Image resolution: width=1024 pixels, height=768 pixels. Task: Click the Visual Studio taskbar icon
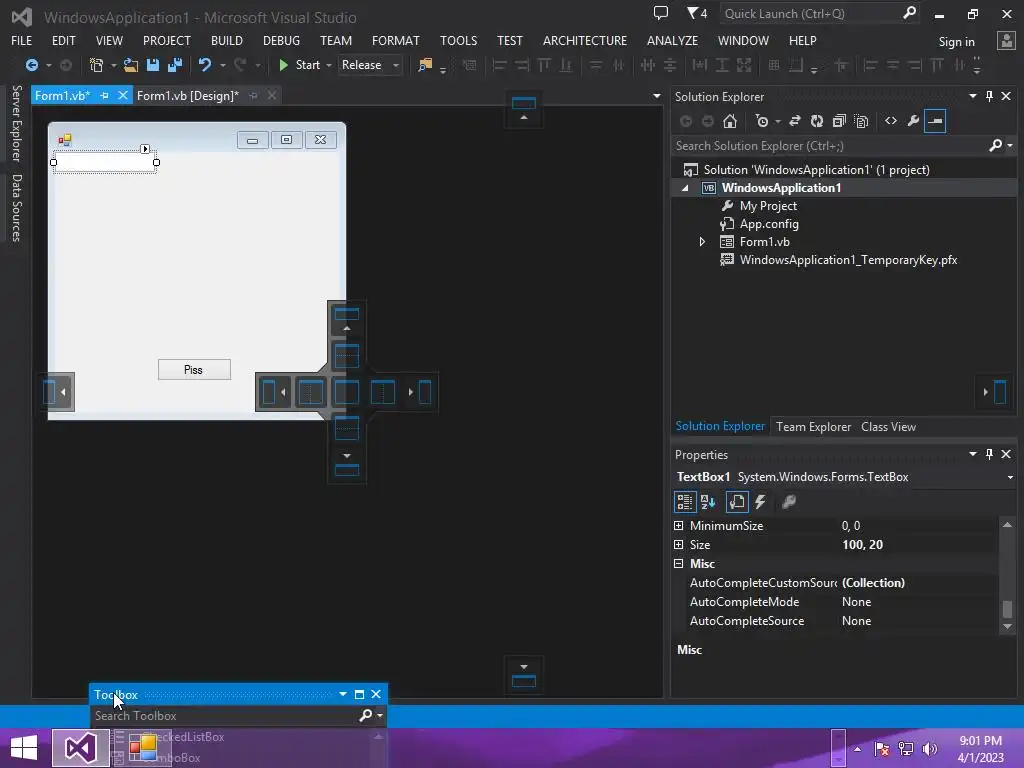click(x=80, y=748)
